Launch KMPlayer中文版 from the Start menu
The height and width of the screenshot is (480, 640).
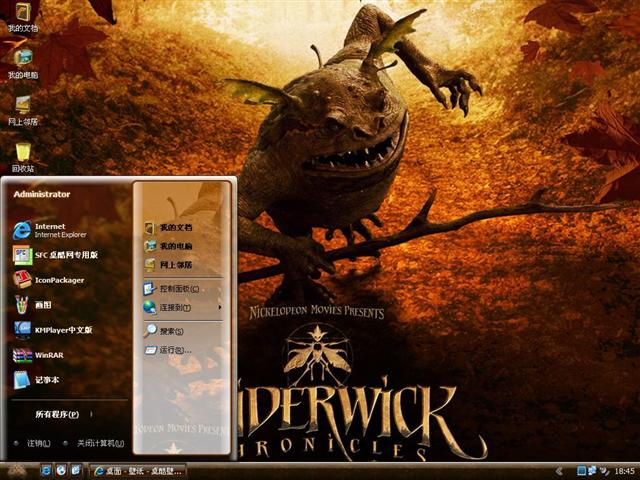click(x=53, y=330)
